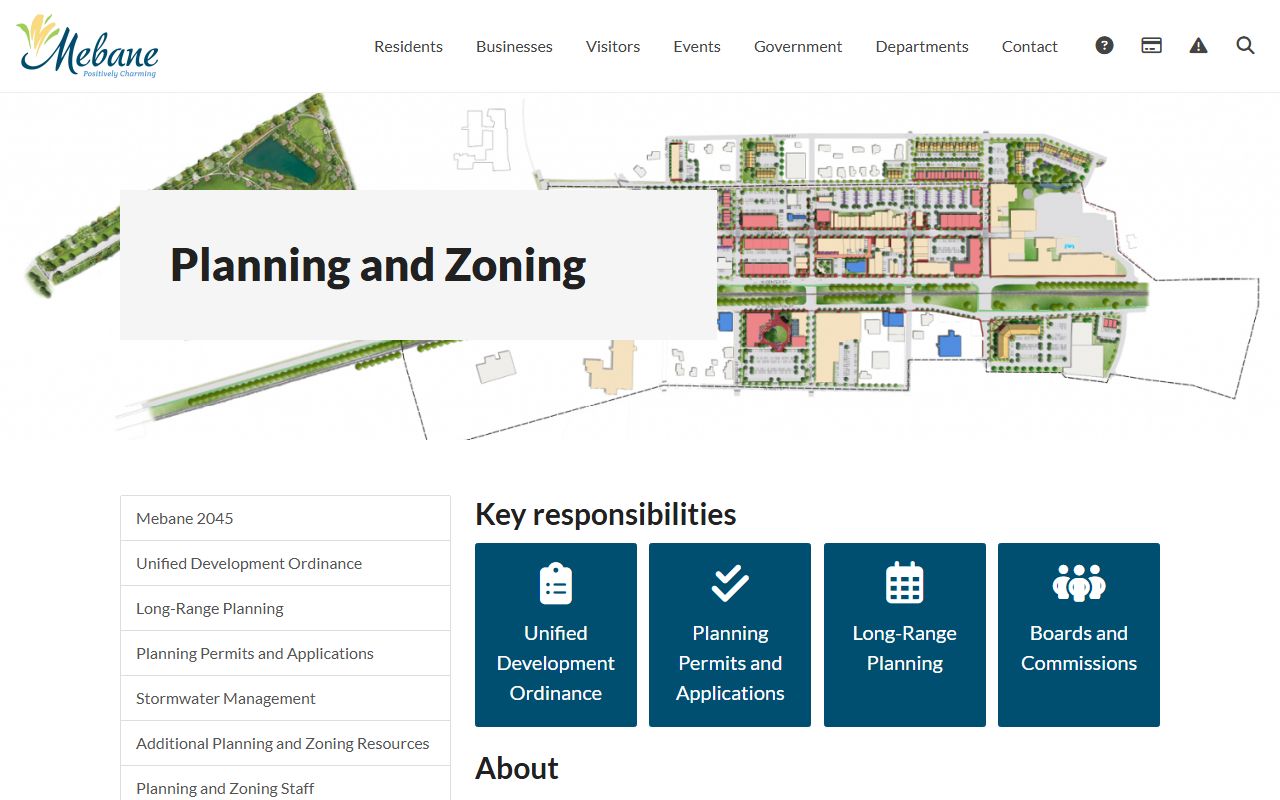Open the Visitors menu
This screenshot has width=1280, height=800.
(613, 46)
